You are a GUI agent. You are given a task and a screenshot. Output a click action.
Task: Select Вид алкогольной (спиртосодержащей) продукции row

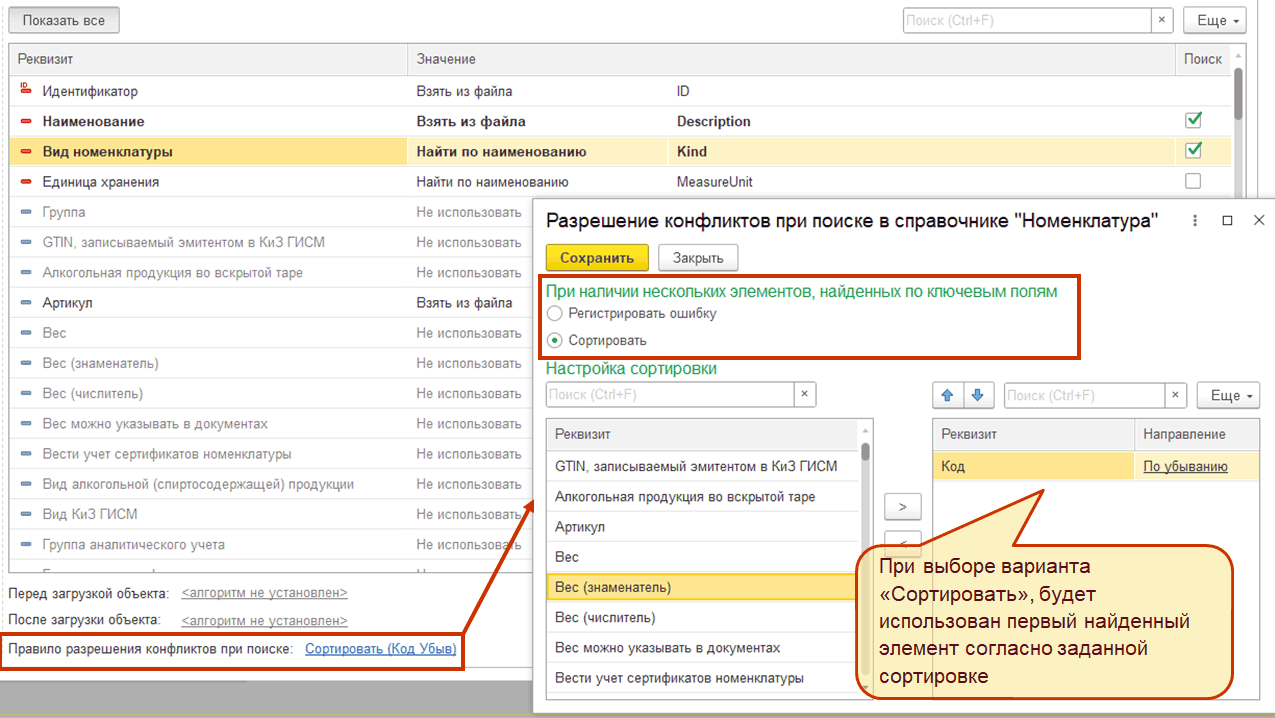(271, 484)
